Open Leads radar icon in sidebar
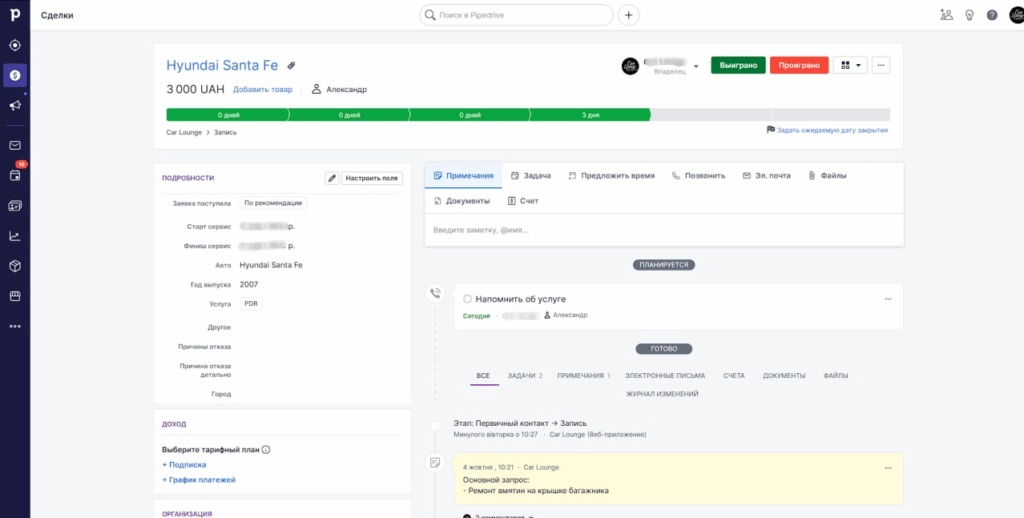The image size is (1024, 518). click(x=14, y=46)
